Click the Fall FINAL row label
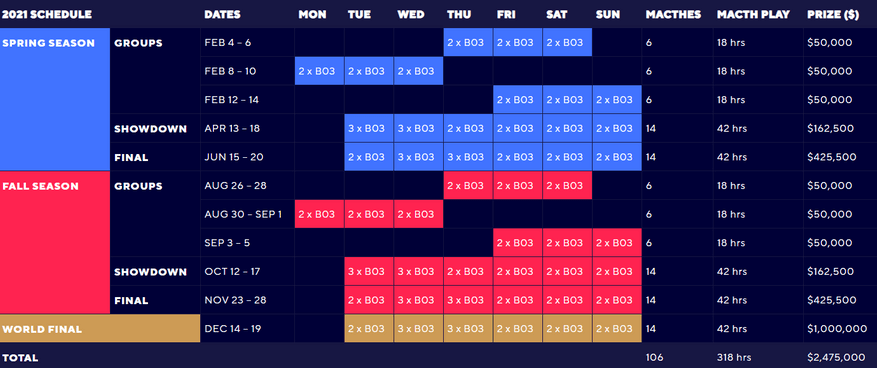The width and height of the screenshot is (877, 368). pos(131,300)
